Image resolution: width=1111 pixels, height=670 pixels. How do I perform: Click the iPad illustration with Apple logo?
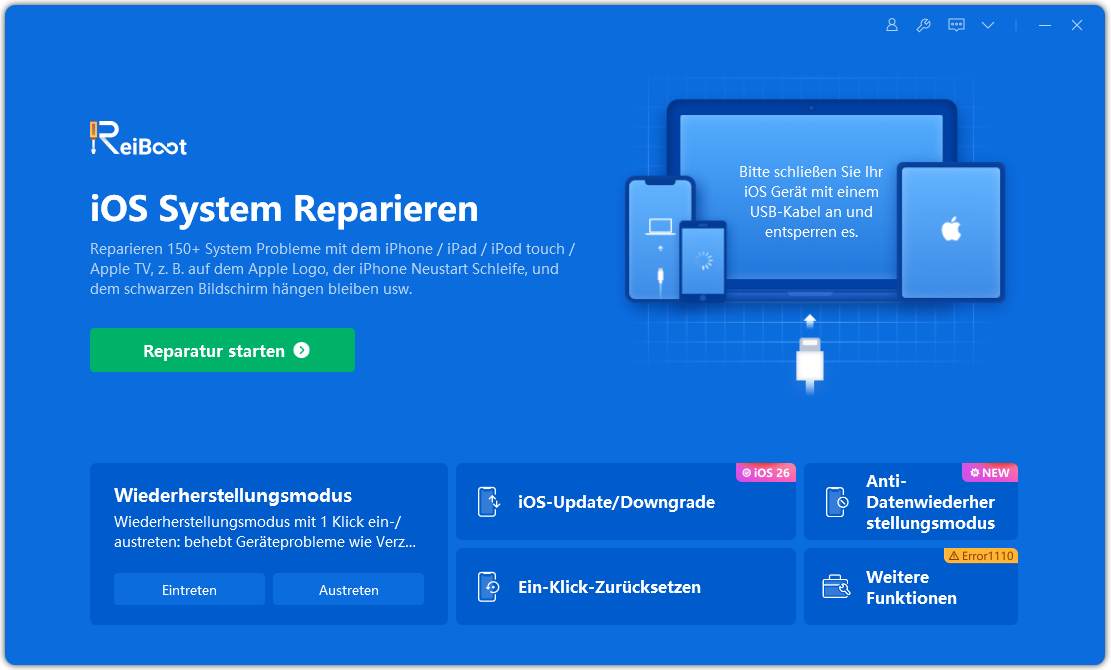pos(950,231)
